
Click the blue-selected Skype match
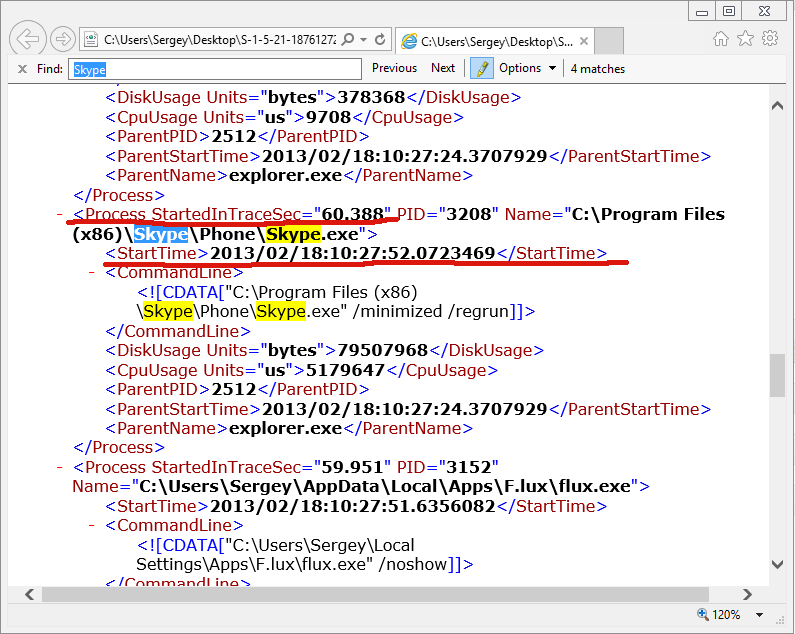tap(161, 234)
